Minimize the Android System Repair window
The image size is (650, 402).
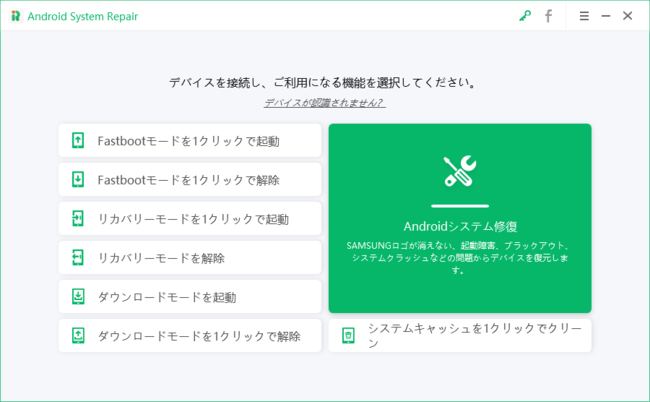[606, 16]
